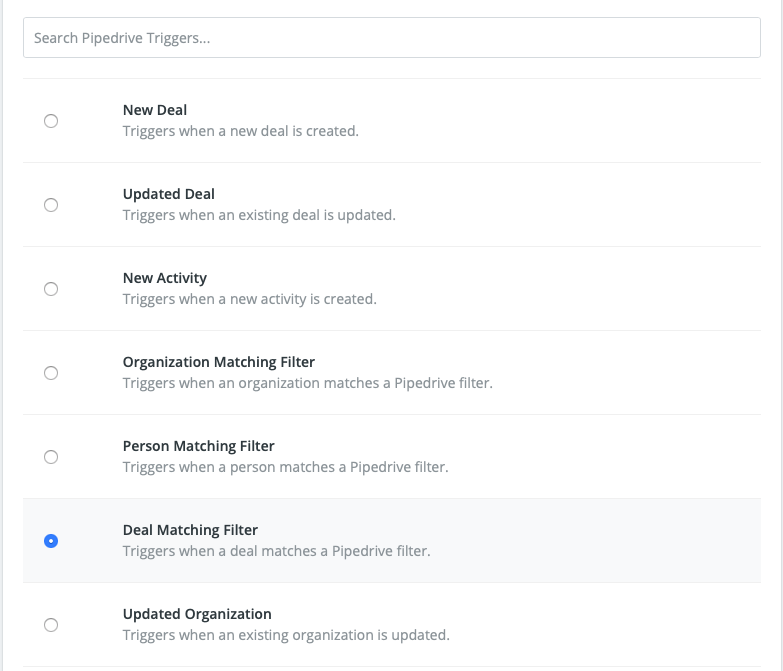
Task: Select the New Deal radio button
Action: click(51, 121)
